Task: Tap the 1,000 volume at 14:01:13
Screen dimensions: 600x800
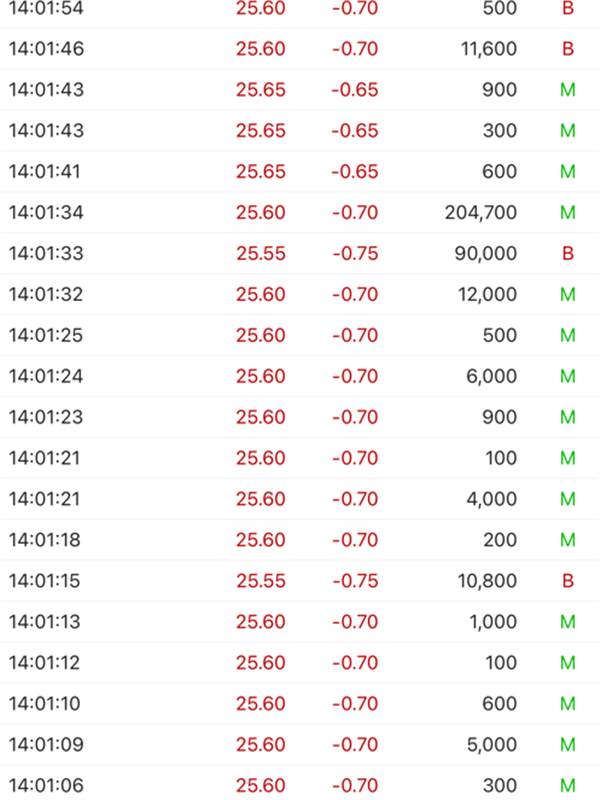Action: pyautogui.click(x=491, y=622)
